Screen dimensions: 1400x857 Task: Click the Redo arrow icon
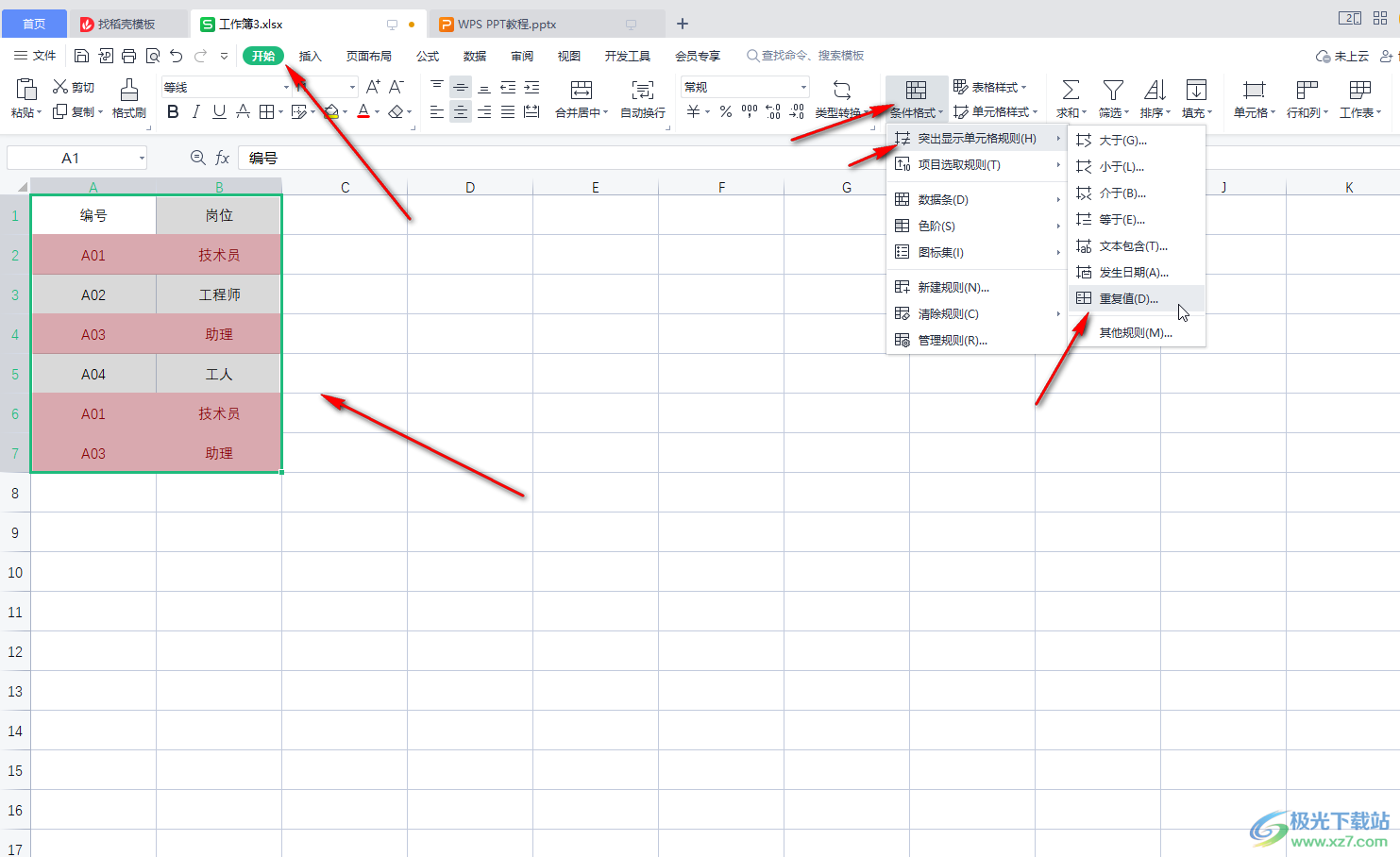click(200, 56)
